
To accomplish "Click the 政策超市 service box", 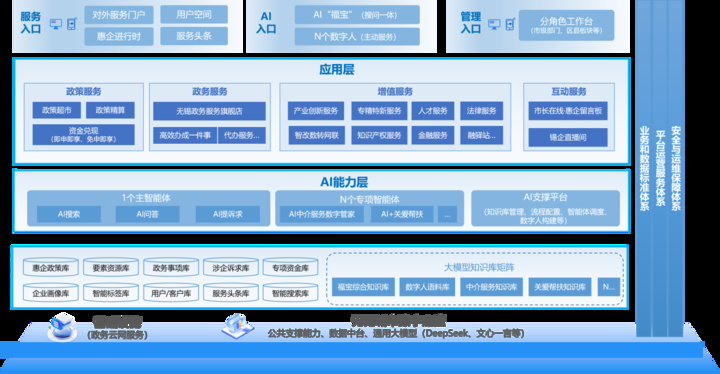I will pyautogui.click(x=57, y=110).
